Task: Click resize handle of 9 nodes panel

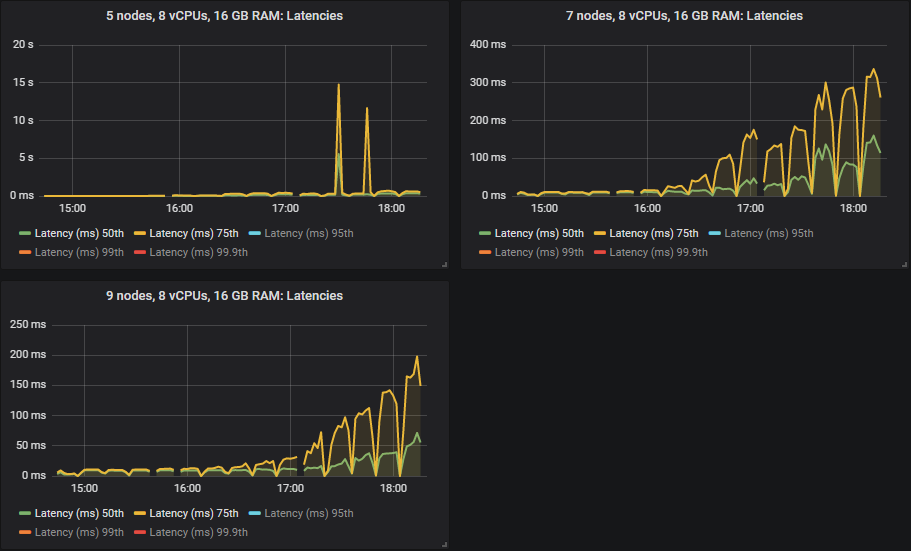Action: (x=443, y=544)
